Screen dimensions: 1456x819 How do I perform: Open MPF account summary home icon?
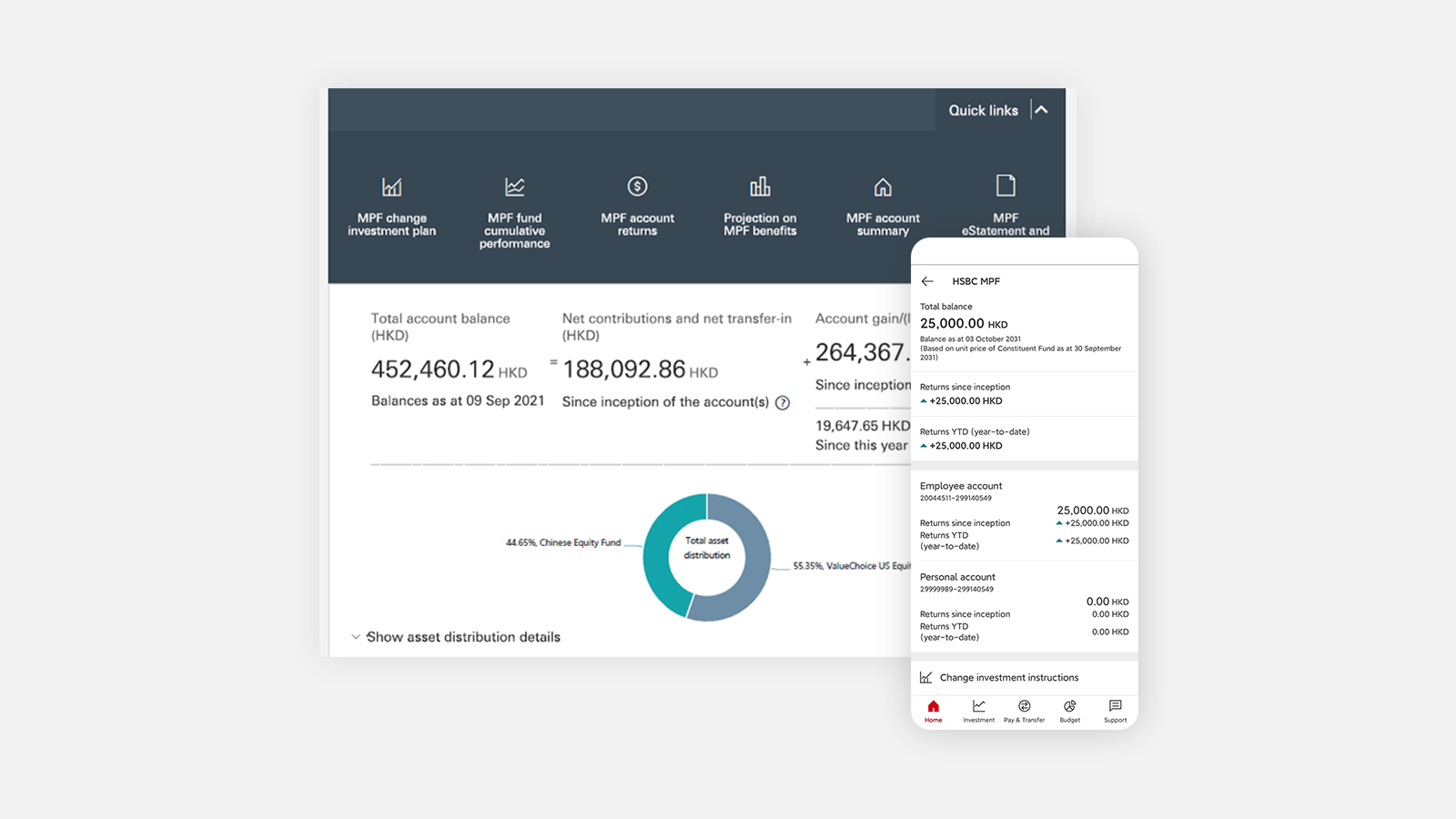[883, 187]
